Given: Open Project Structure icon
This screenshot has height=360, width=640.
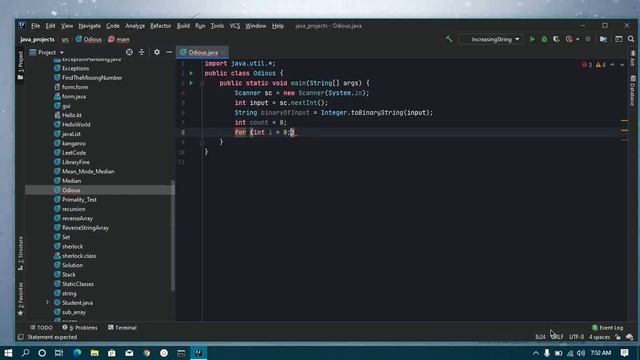Looking at the screenshot, I should tap(603, 39).
